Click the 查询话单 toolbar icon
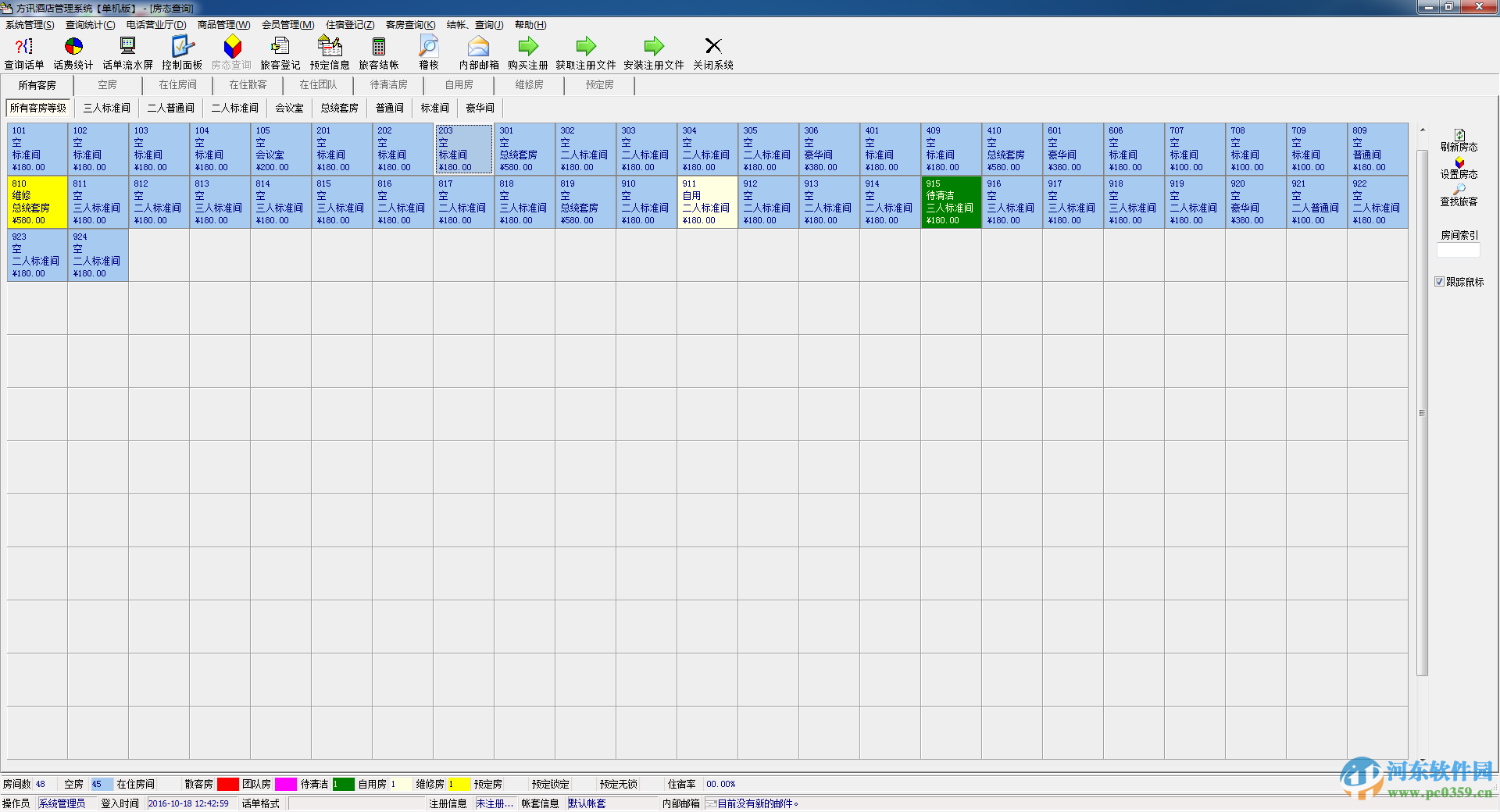Viewport: 1500px width, 812px height. (x=23, y=47)
